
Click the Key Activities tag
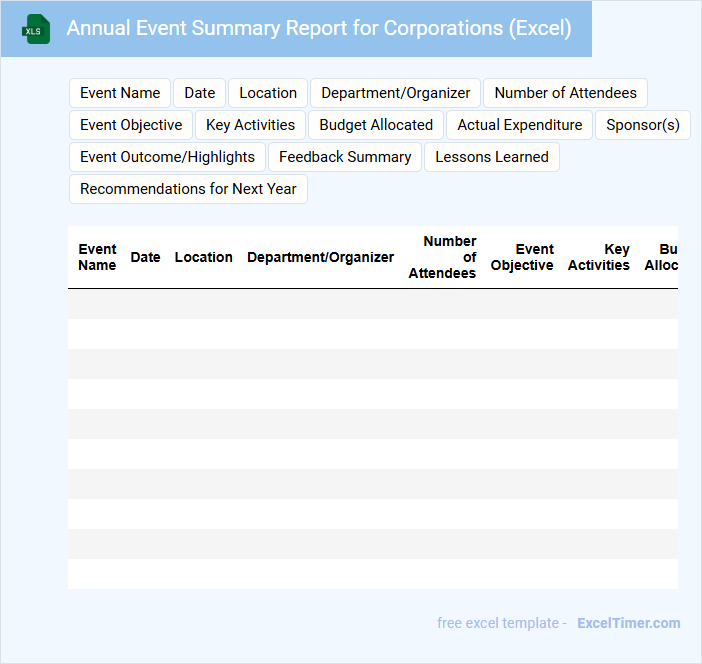coord(250,125)
